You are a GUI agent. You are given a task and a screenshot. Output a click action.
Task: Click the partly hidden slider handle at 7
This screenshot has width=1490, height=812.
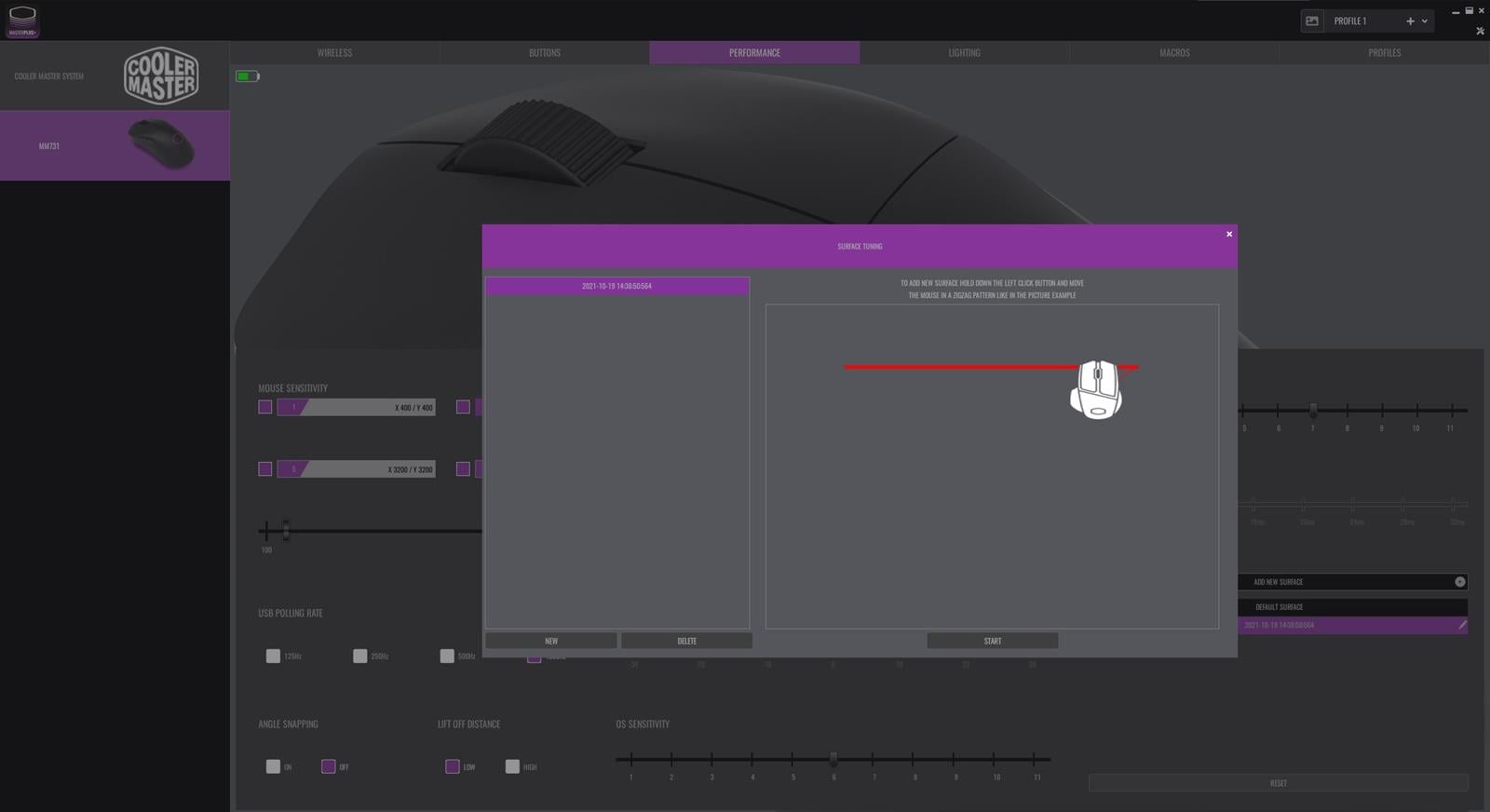coord(1313,410)
